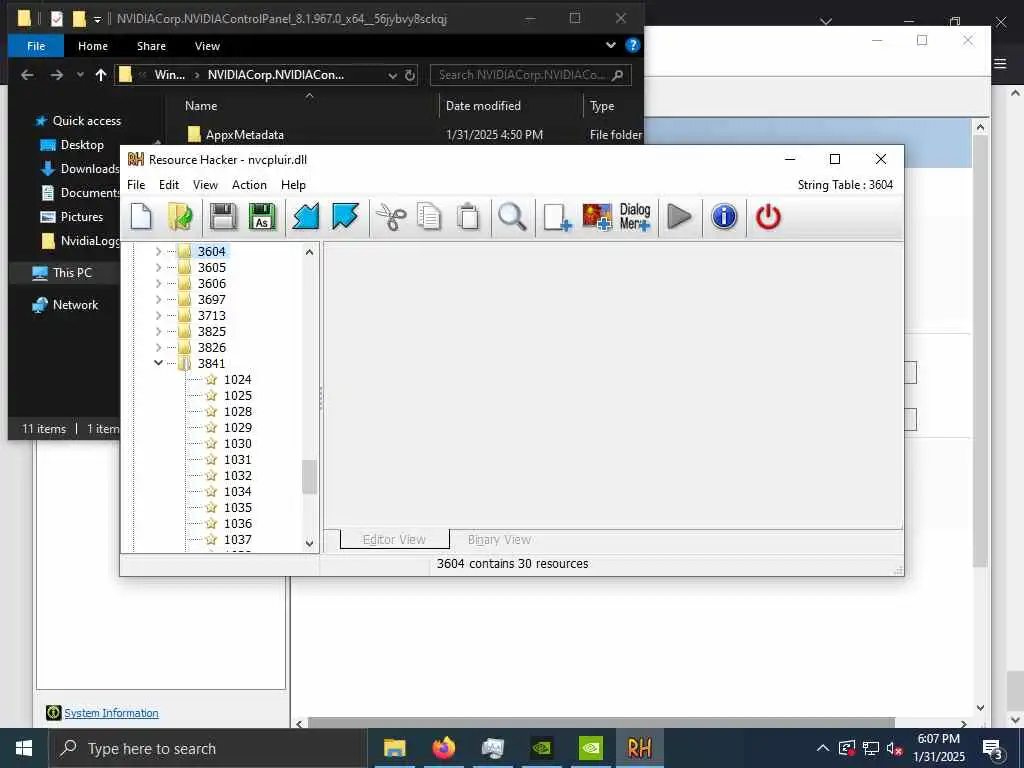Click the grey play Compile Script icon
The height and width of the screenshot is (768, 1024).
point(680,217)
